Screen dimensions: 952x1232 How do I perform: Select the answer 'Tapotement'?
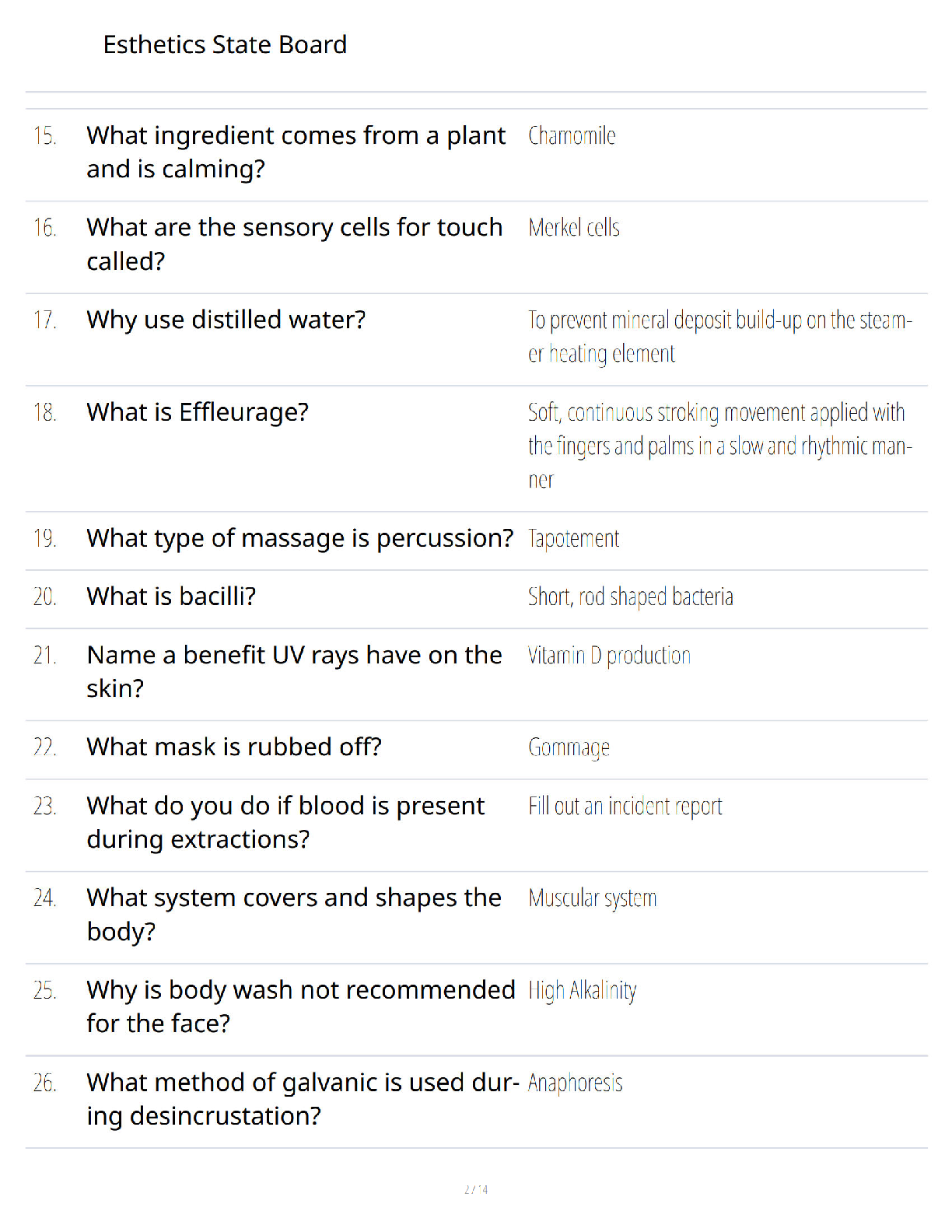coord(574,538)
